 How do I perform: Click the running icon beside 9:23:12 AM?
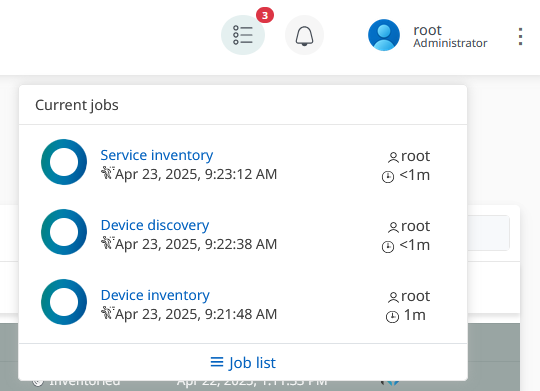point(107,173)
